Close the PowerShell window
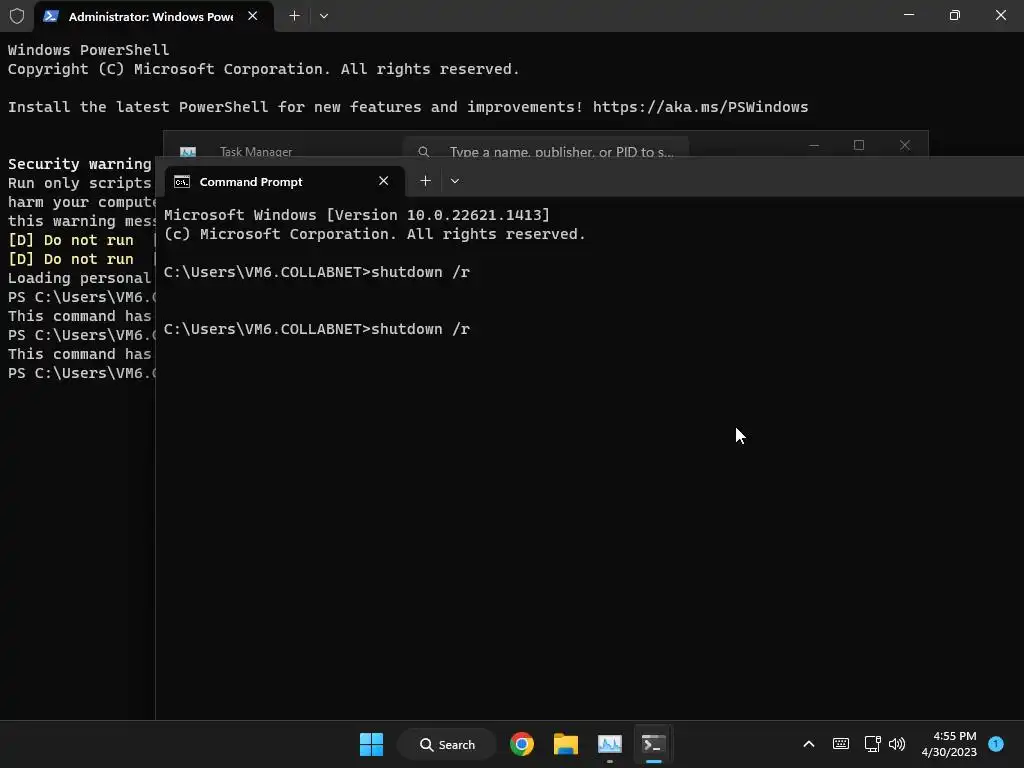 pos(1000,15)
